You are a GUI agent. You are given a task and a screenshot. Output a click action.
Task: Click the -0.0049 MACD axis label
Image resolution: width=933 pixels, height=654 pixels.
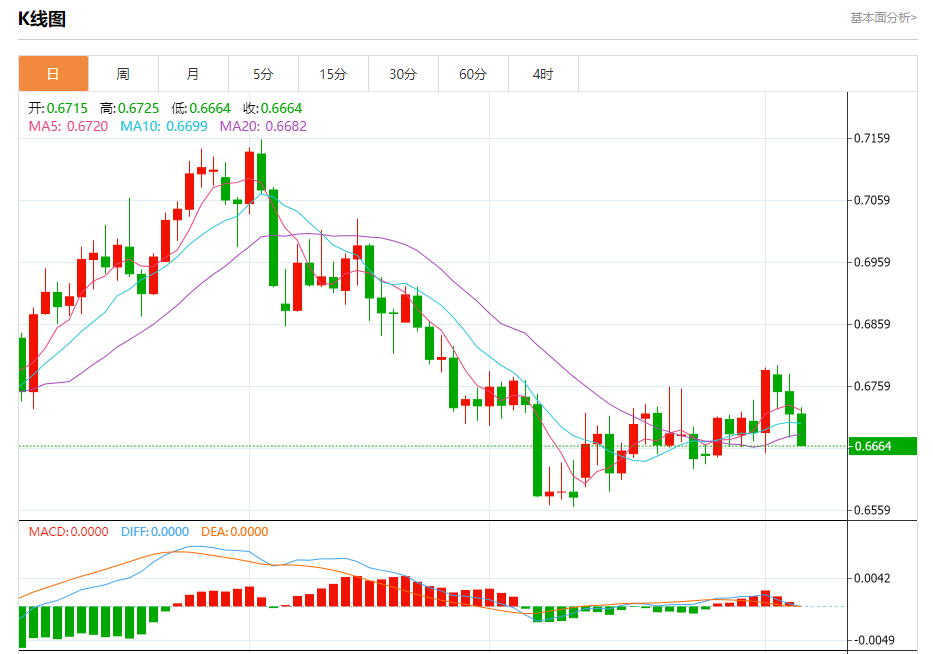[874, 640]
